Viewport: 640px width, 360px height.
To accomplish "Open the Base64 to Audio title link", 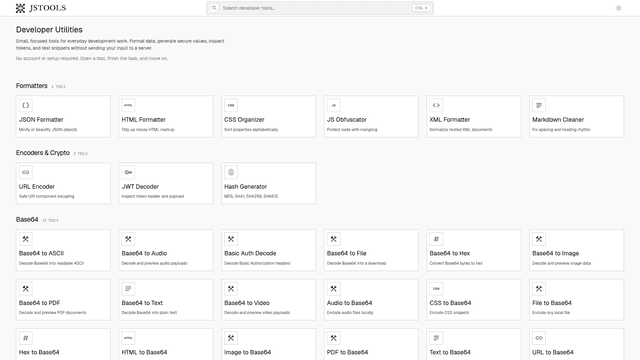I will 144,253.
